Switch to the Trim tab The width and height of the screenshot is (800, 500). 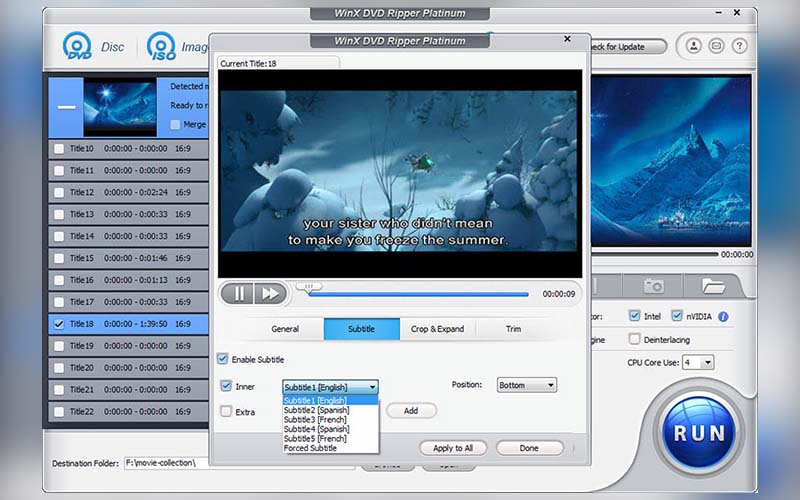(514, 329)
